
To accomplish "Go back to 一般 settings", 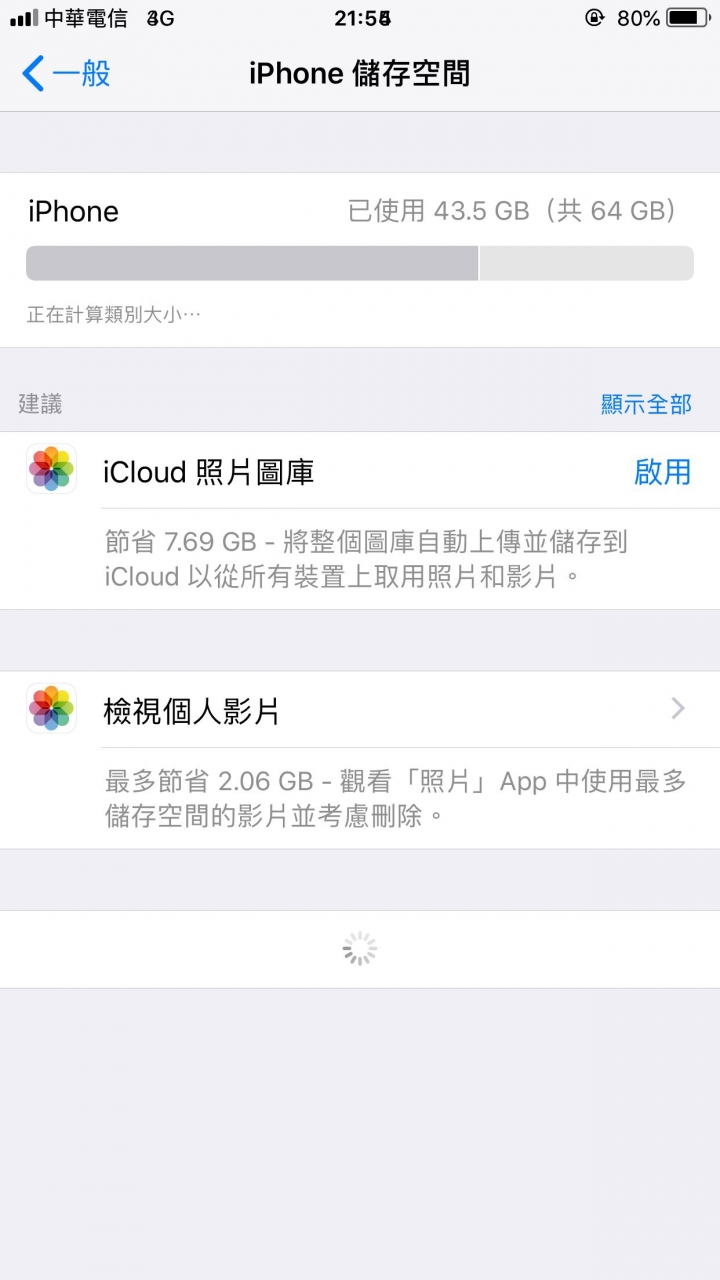I will [66, 74].
